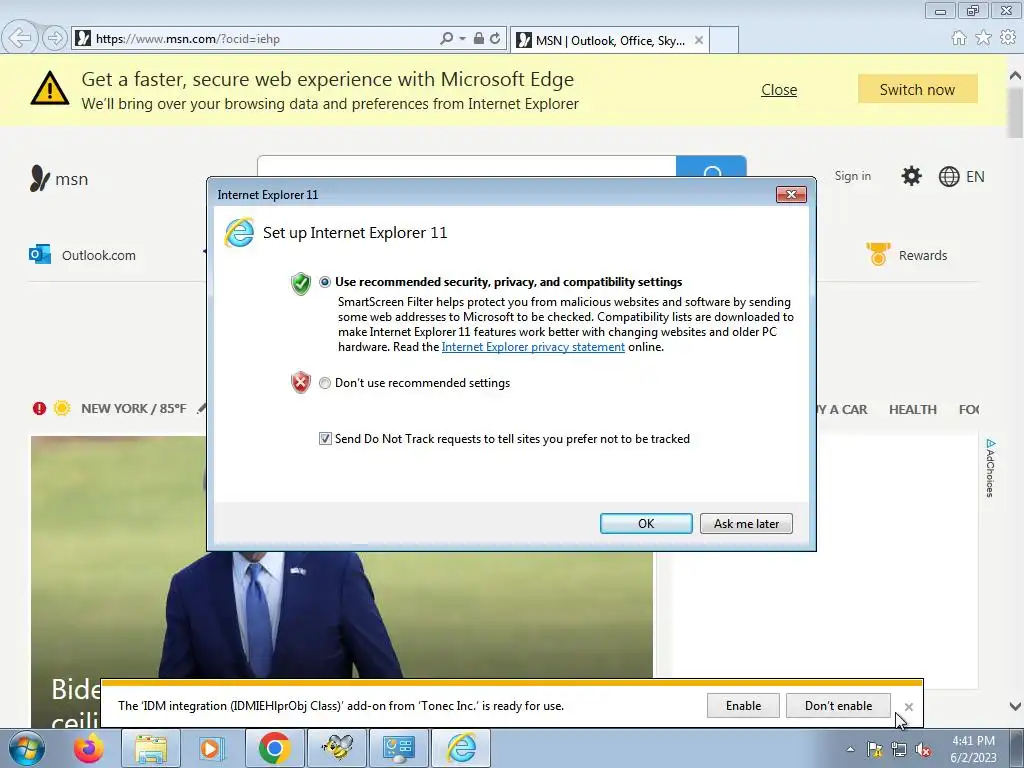This screenshot has height=768, width=1024.
Task: Click the msn logo
Action: tap(59, 178)
